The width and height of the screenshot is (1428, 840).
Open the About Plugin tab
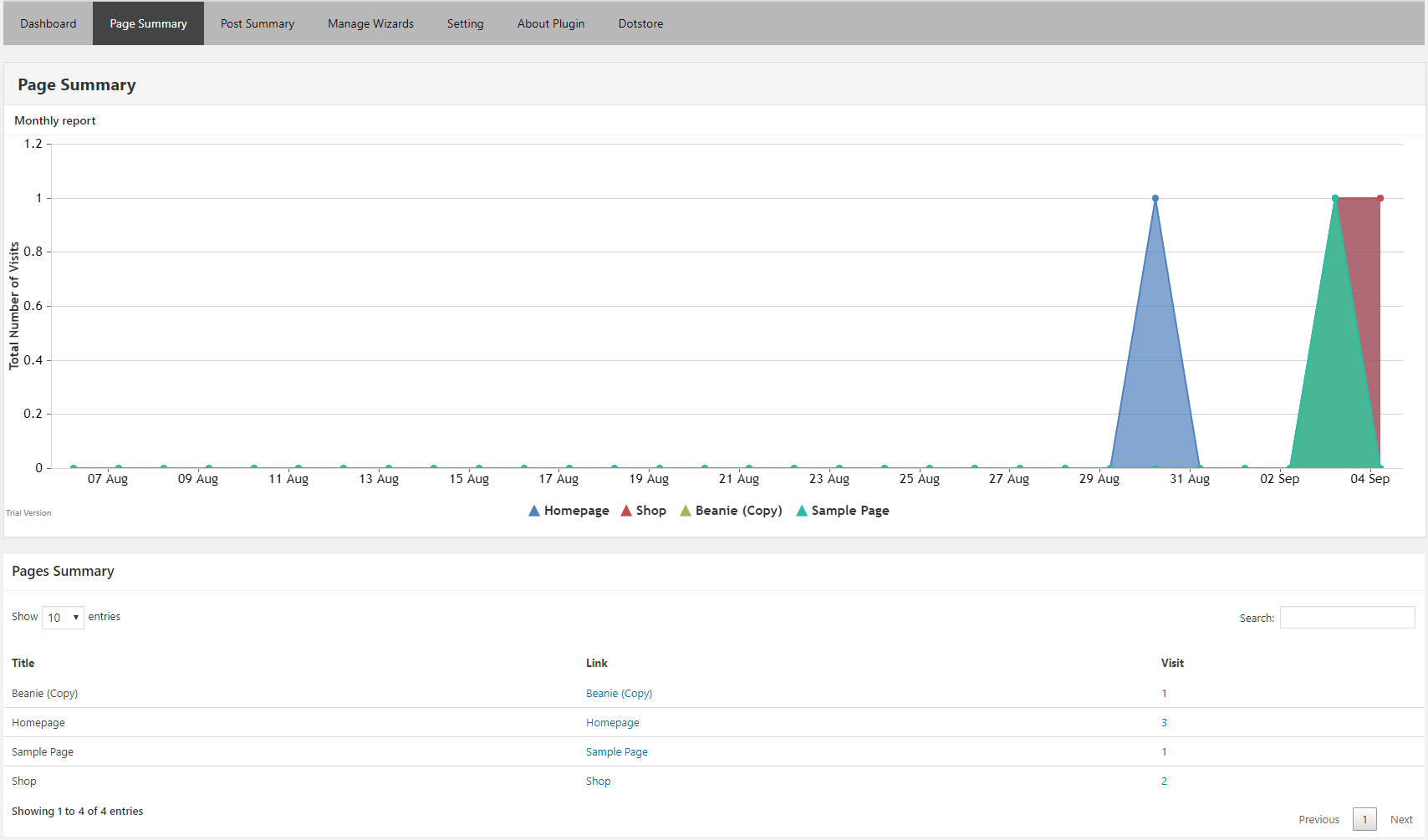coord(551,23)
